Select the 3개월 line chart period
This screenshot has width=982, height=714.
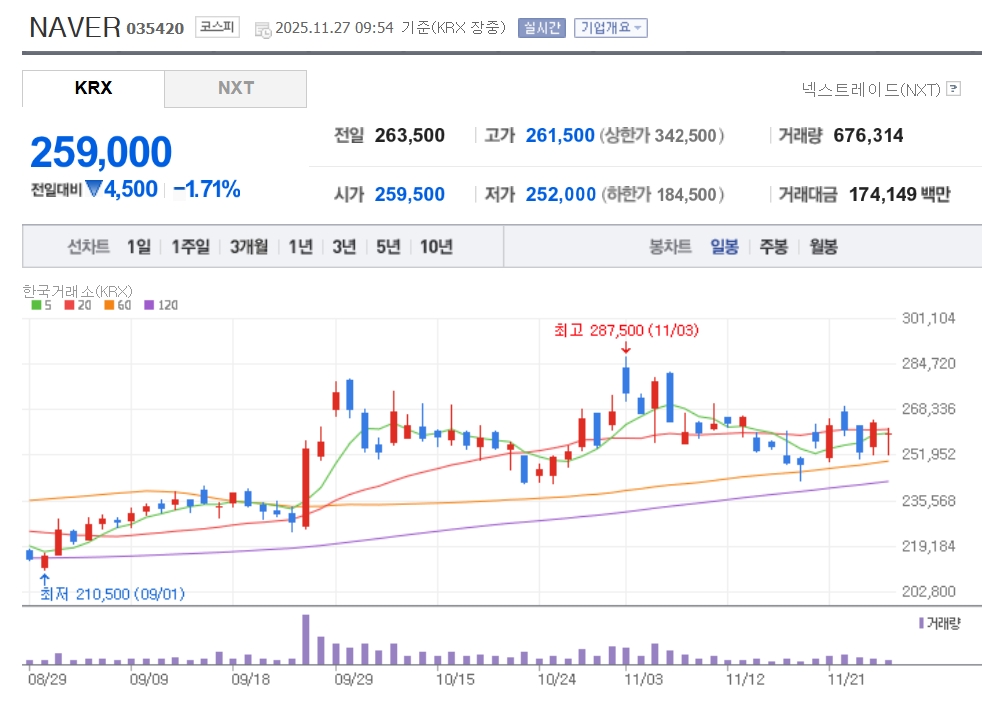click(x=248, y=247)
